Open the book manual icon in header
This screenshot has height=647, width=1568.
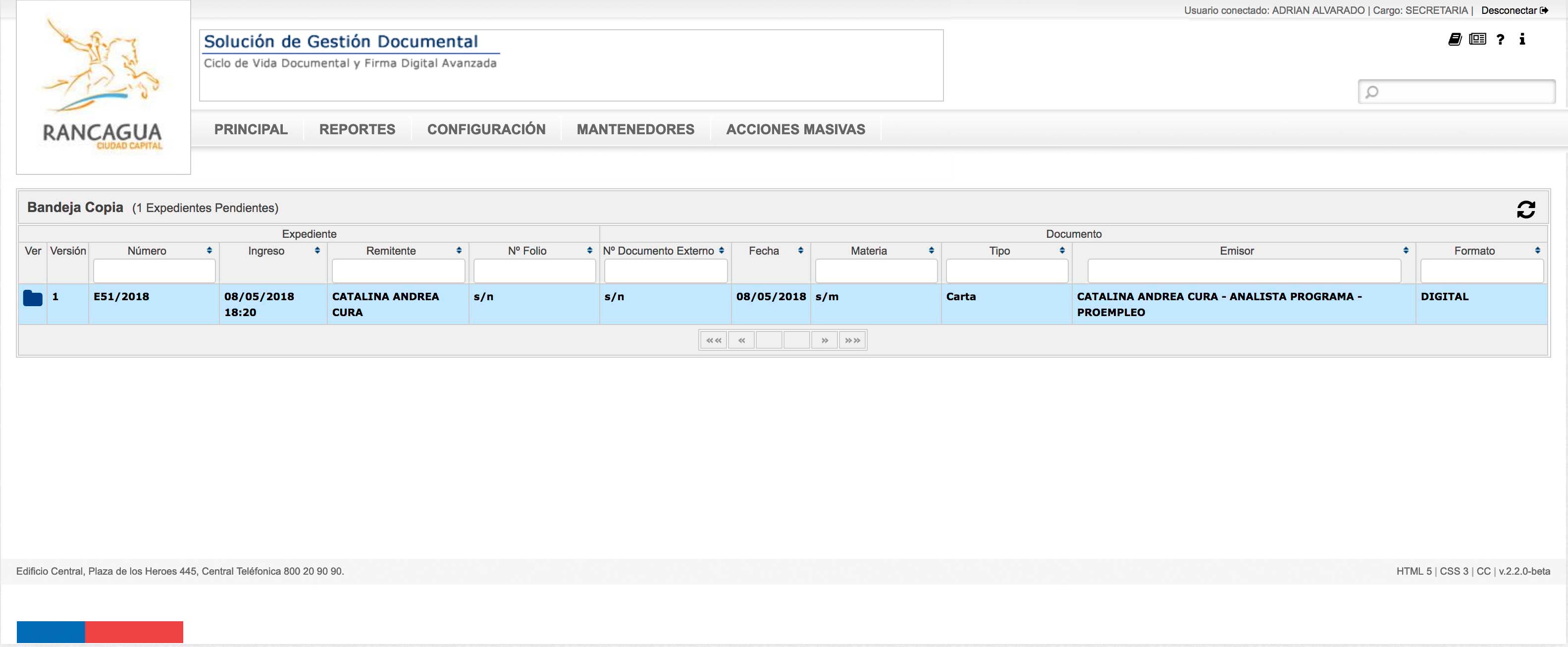click(x=1455, y=40)
